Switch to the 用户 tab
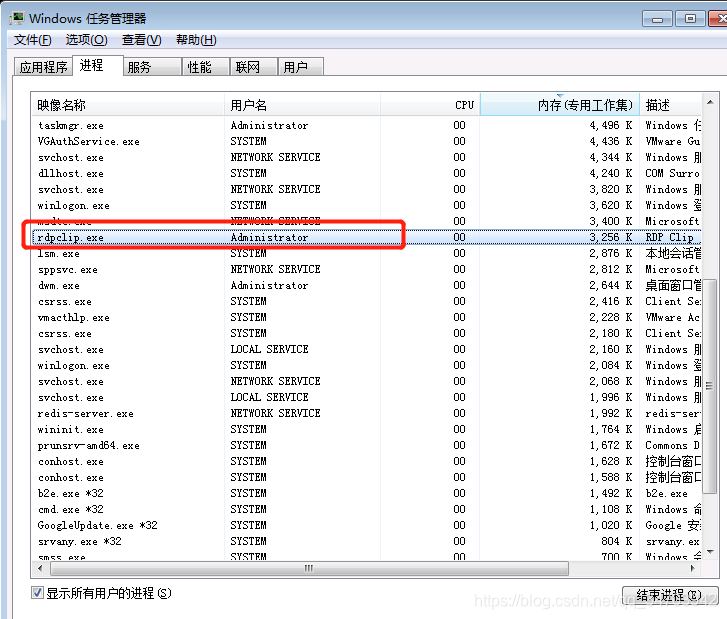 300,67
